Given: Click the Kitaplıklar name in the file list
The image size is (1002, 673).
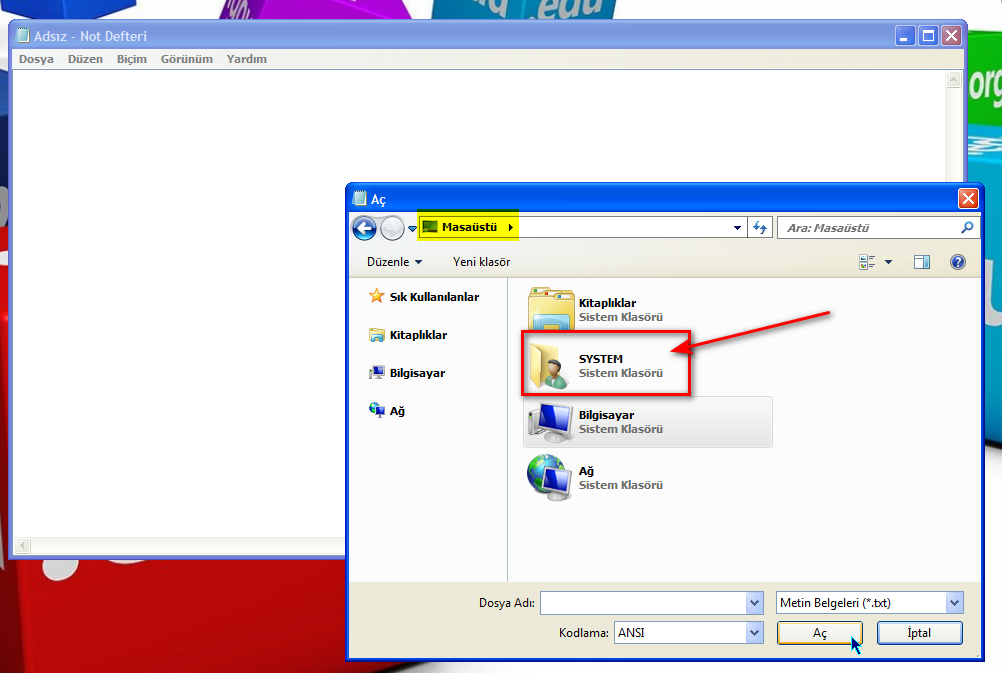Looking at the screenshot, I should point(607,303).
